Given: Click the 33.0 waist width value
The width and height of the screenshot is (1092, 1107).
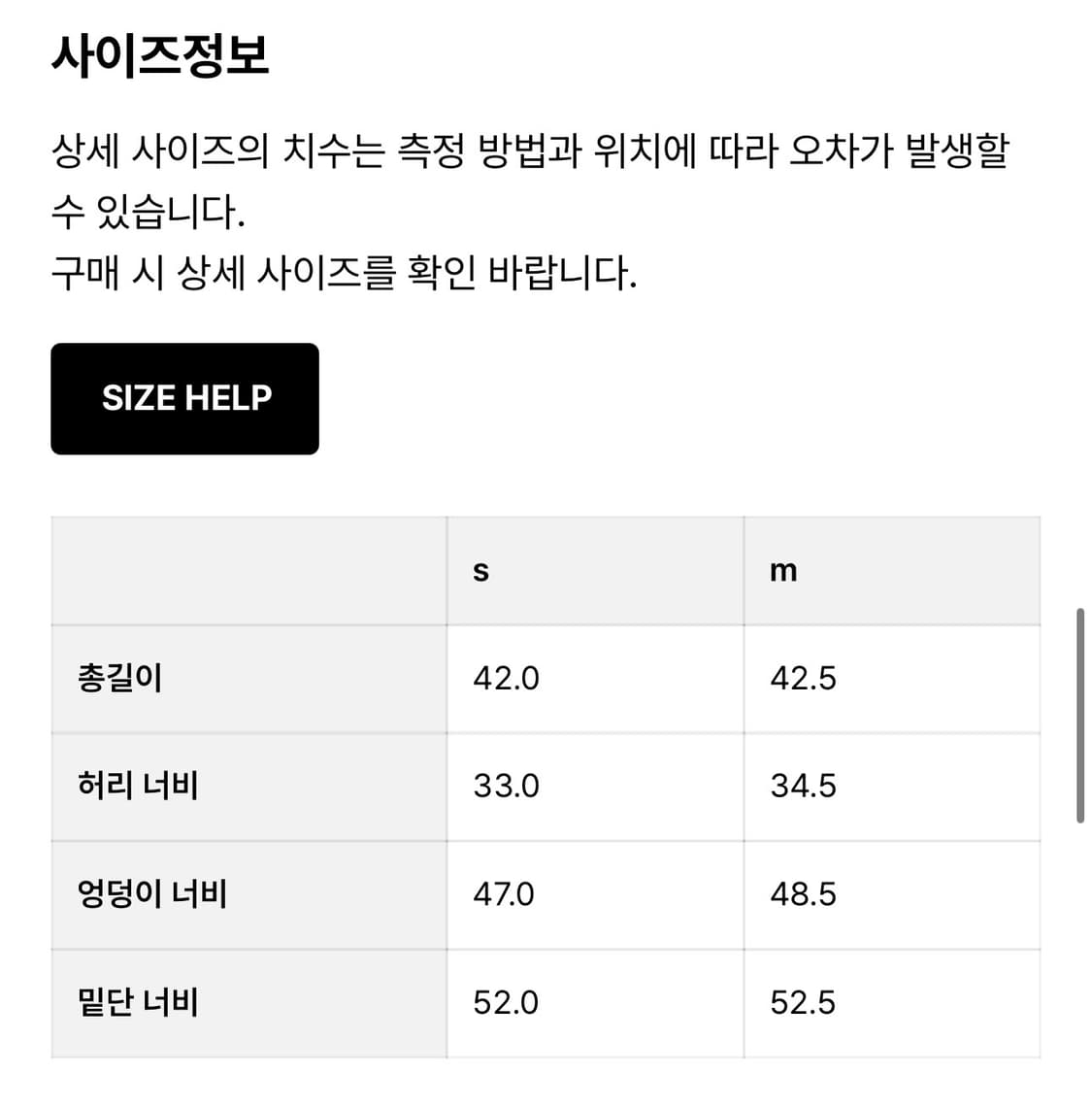Looking at the screenshot, I should pos(506,786).
